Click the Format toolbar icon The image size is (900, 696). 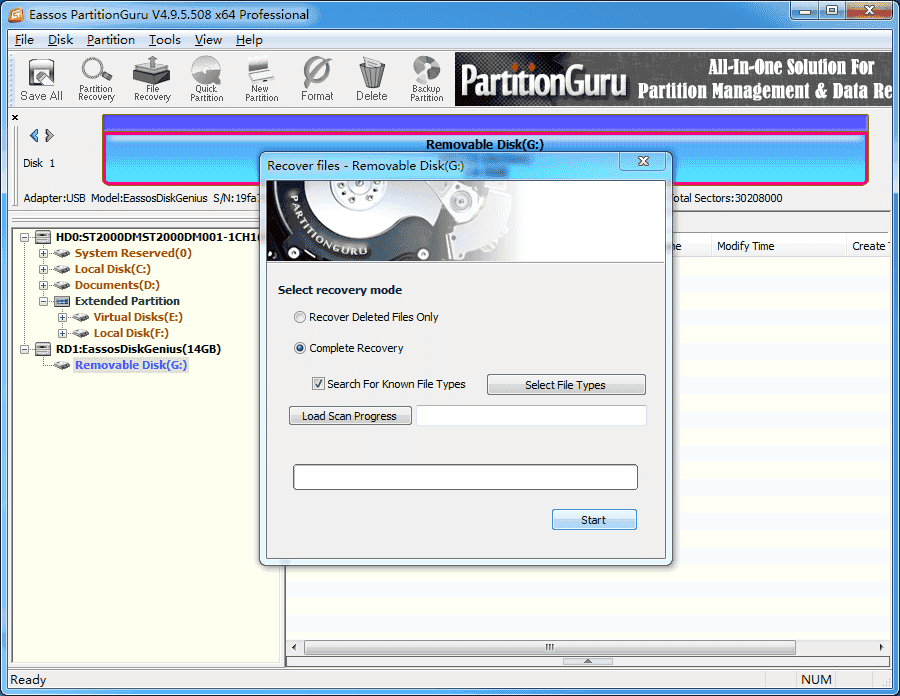point(317,80)
